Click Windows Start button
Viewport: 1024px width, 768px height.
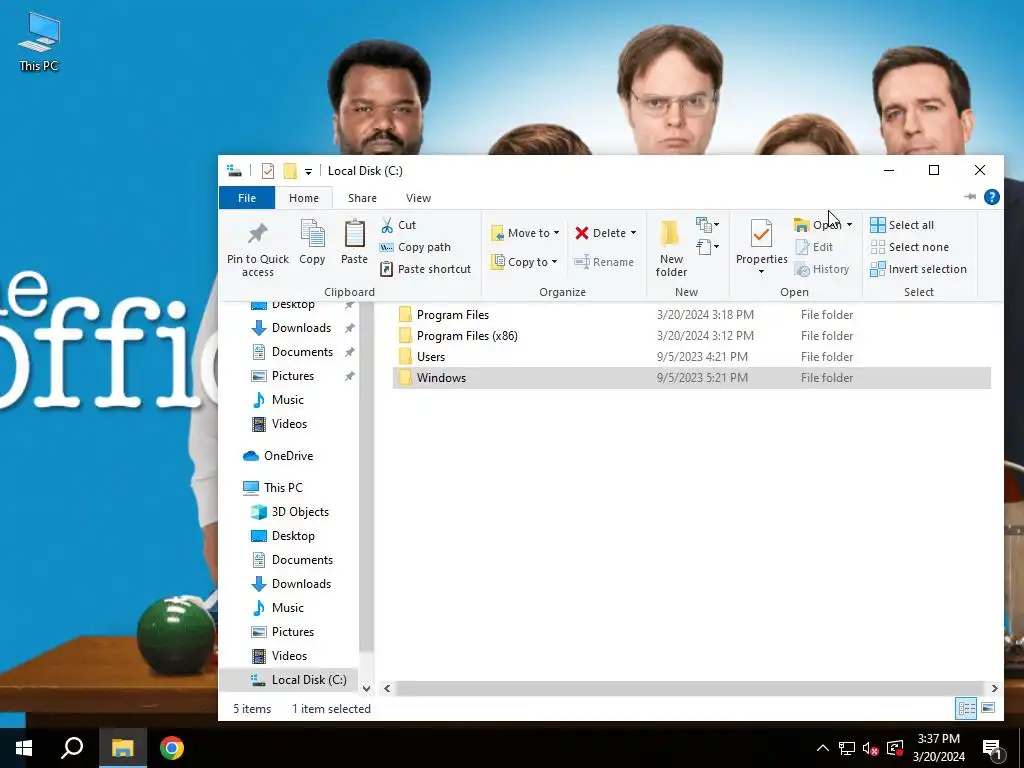click(x=24, y=748)
